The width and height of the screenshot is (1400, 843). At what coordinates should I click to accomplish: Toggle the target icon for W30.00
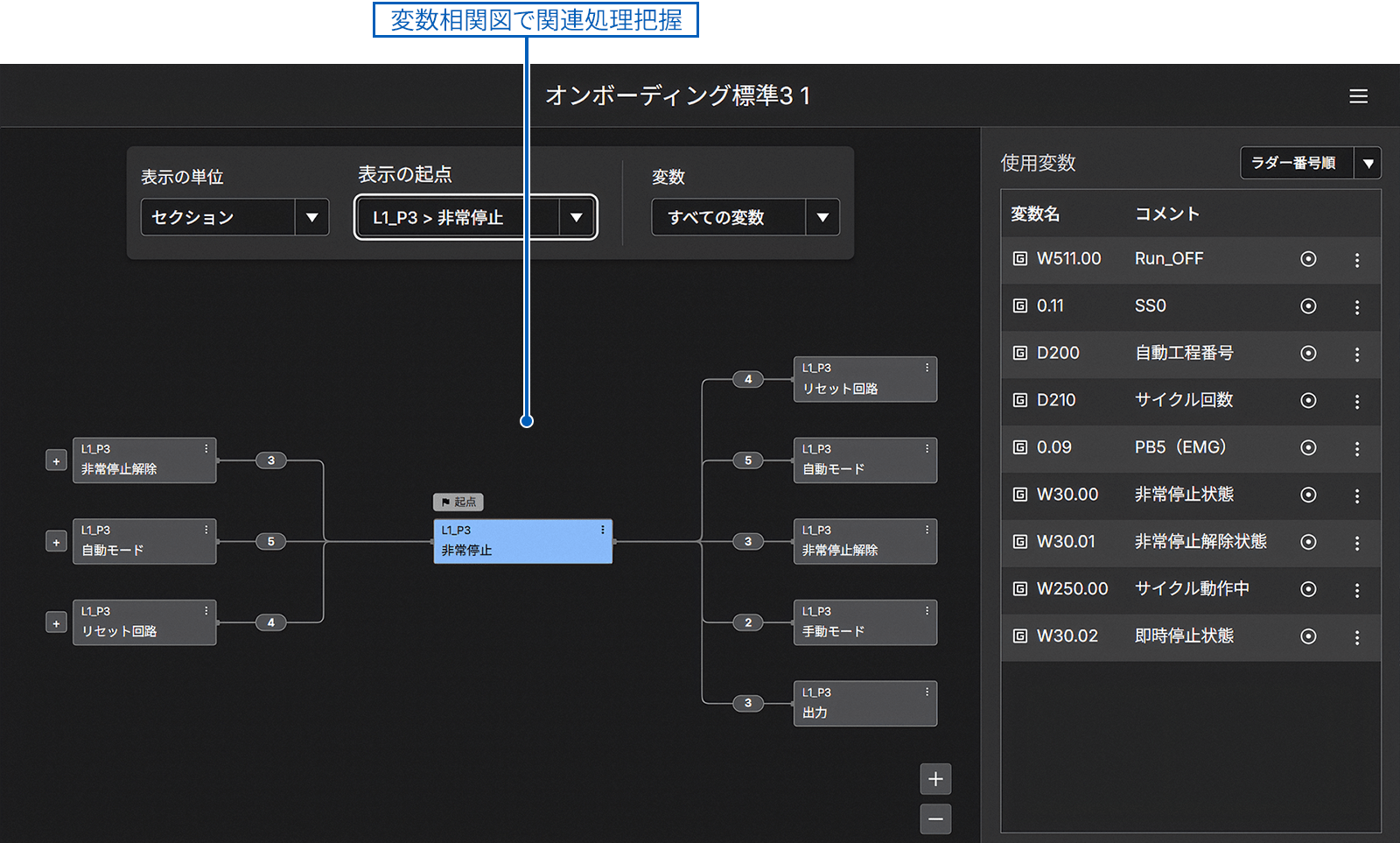[1308, 495]
